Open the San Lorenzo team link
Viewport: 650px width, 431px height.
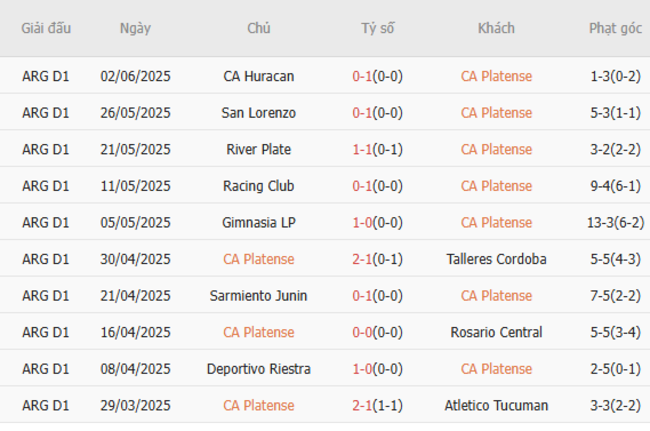pos(258,113)
